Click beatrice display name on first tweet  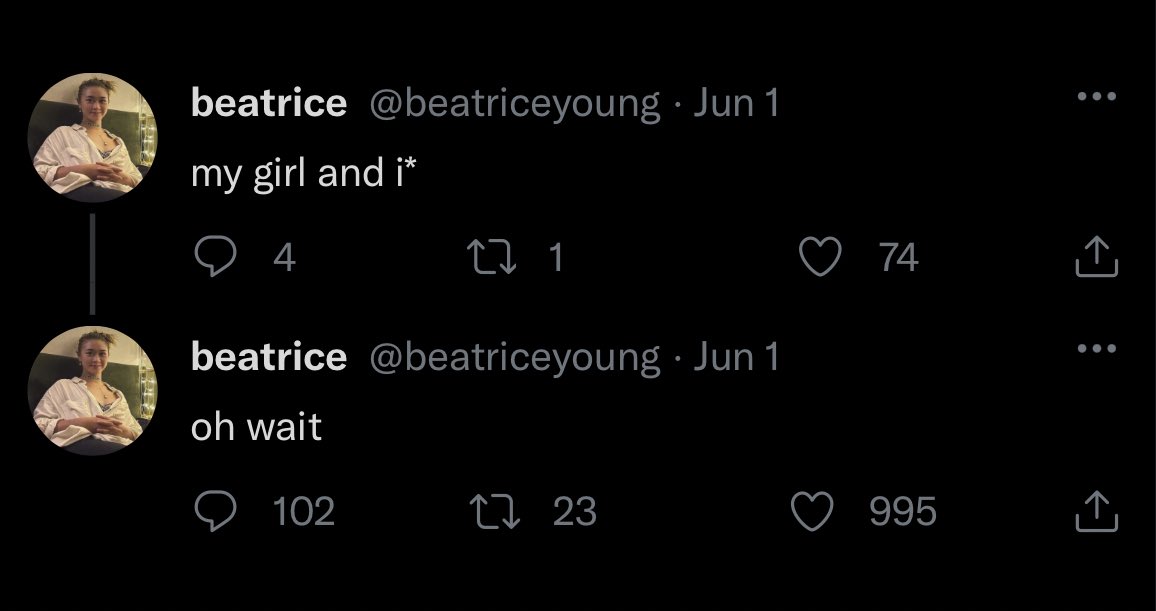point(268,102)
